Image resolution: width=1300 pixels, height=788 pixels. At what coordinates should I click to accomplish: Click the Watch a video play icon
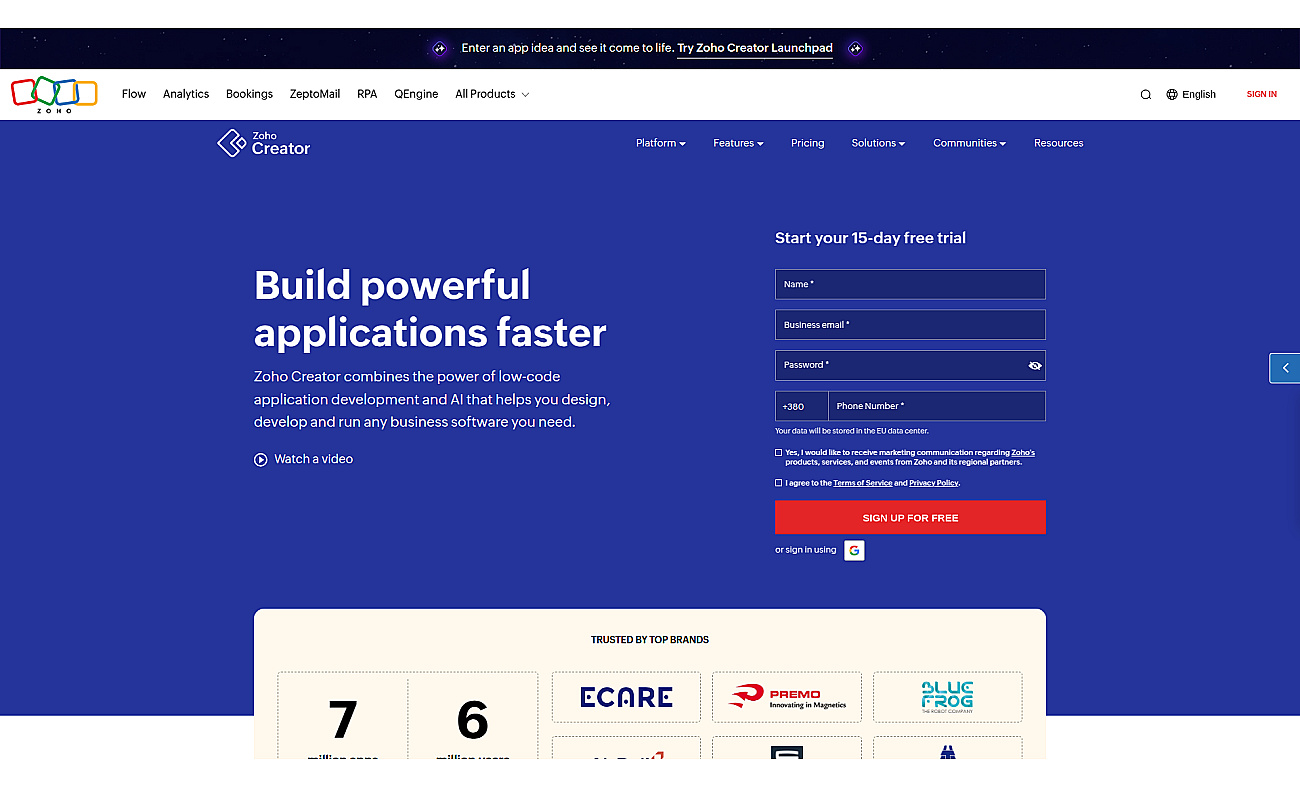261,460
